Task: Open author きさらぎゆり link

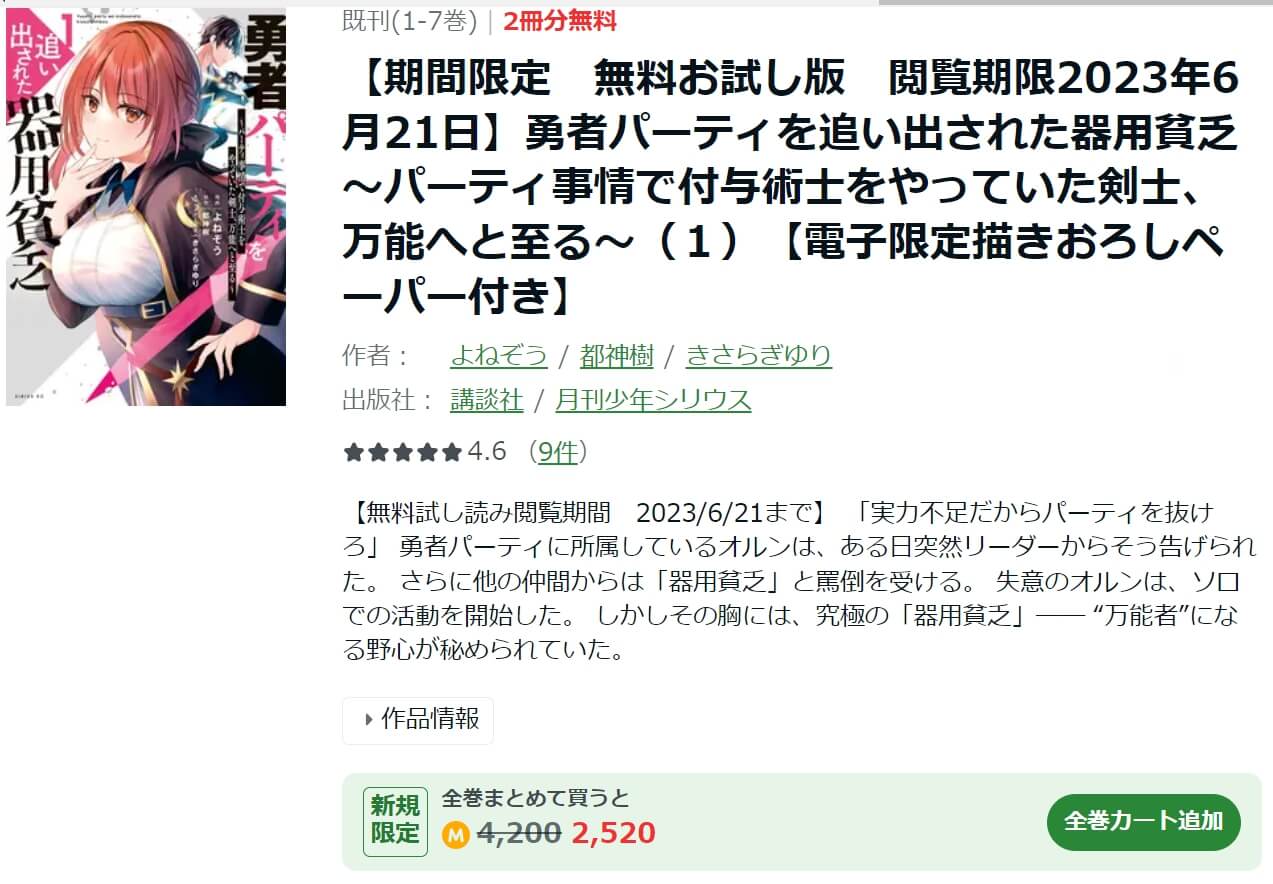Action: click(x=759, y=355)
